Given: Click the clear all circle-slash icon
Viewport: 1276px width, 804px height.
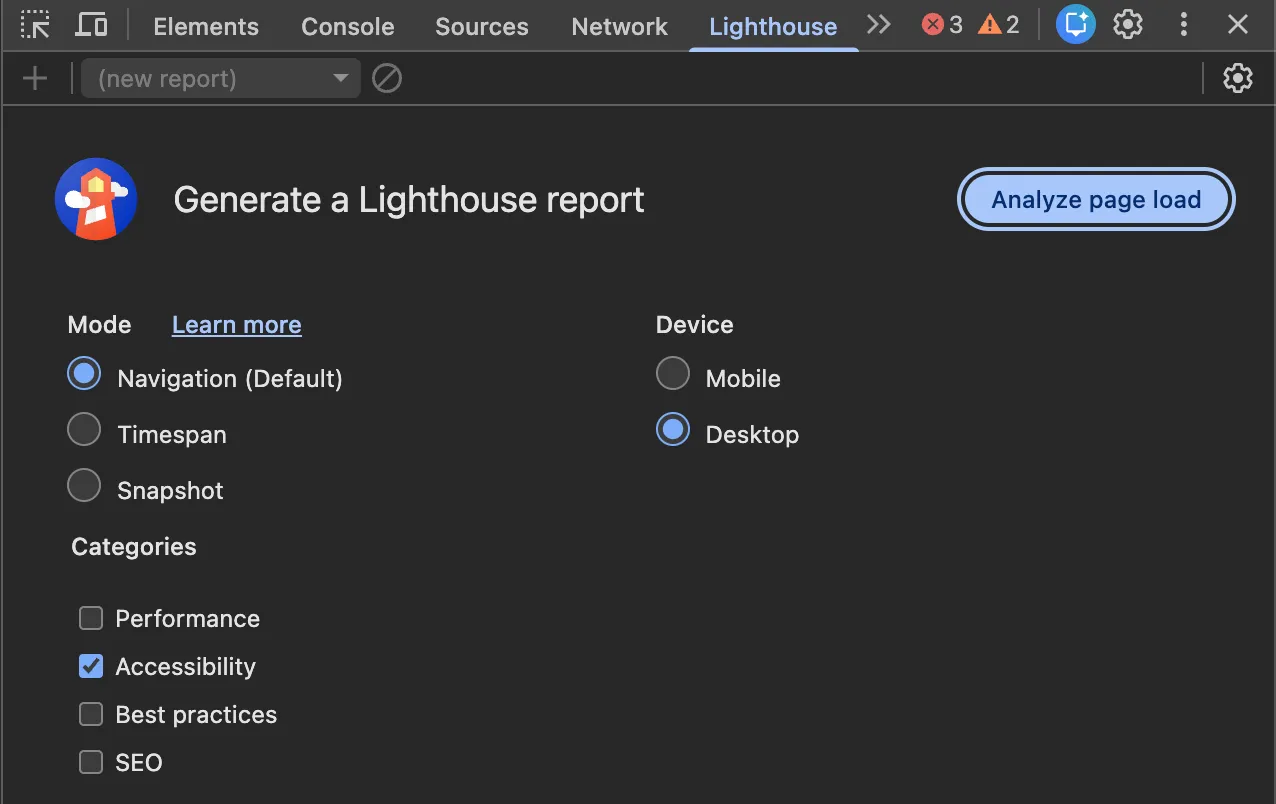Looking at the screenshot, I should tap(387, 78).
